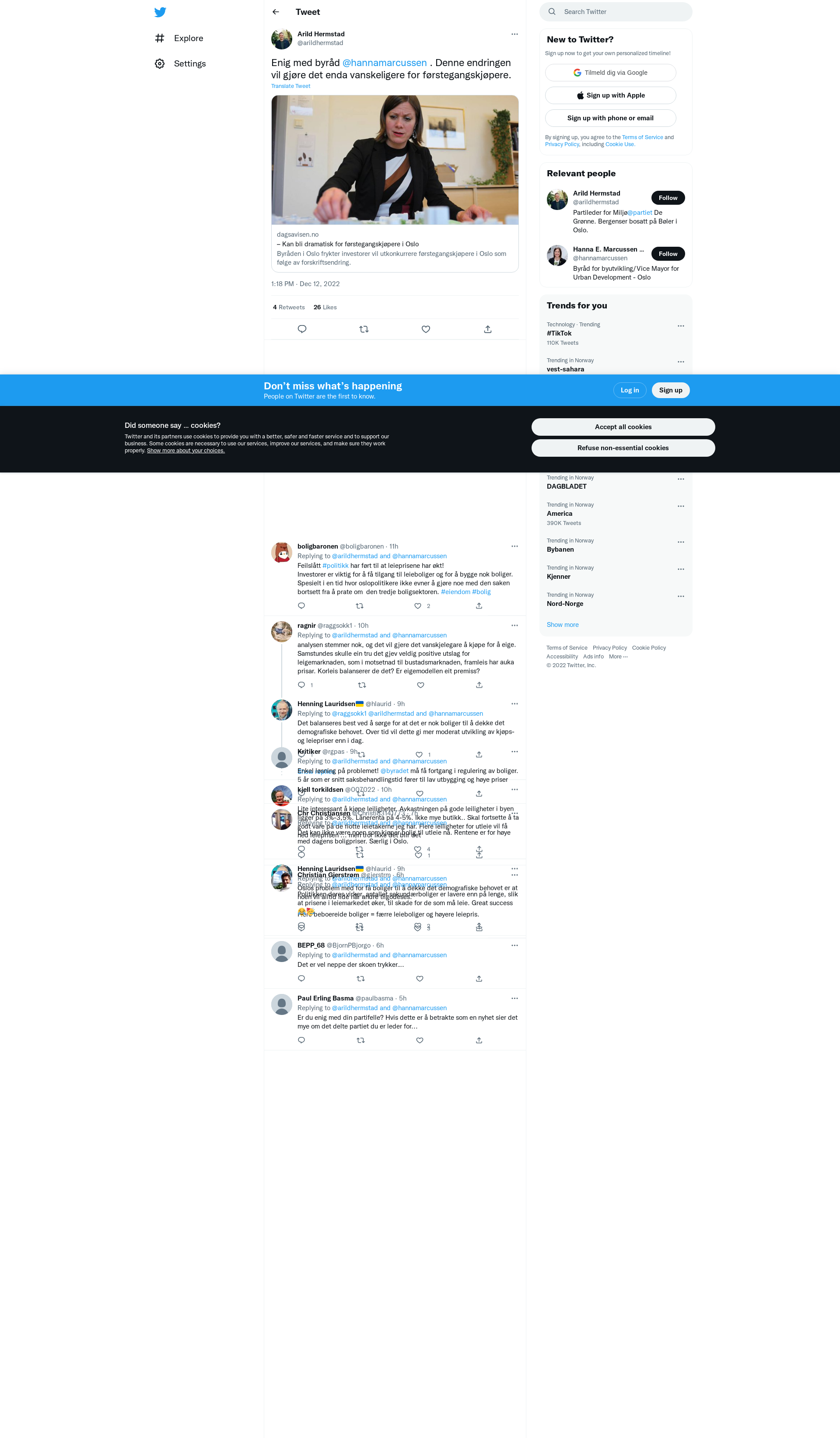Open more options on ragnir's tweet

click(x=515, y=626)
